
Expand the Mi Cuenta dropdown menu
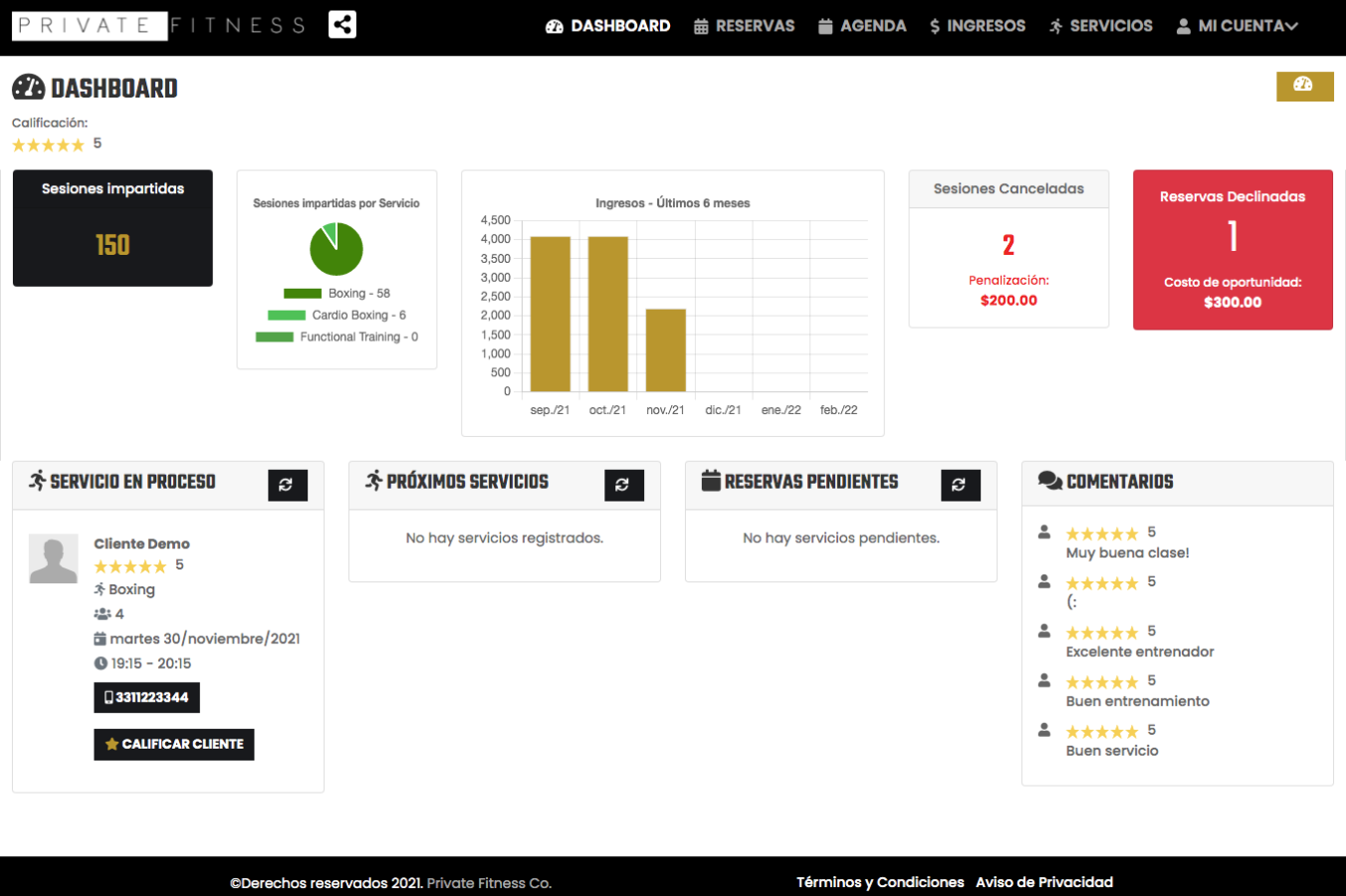(1236, 26)
